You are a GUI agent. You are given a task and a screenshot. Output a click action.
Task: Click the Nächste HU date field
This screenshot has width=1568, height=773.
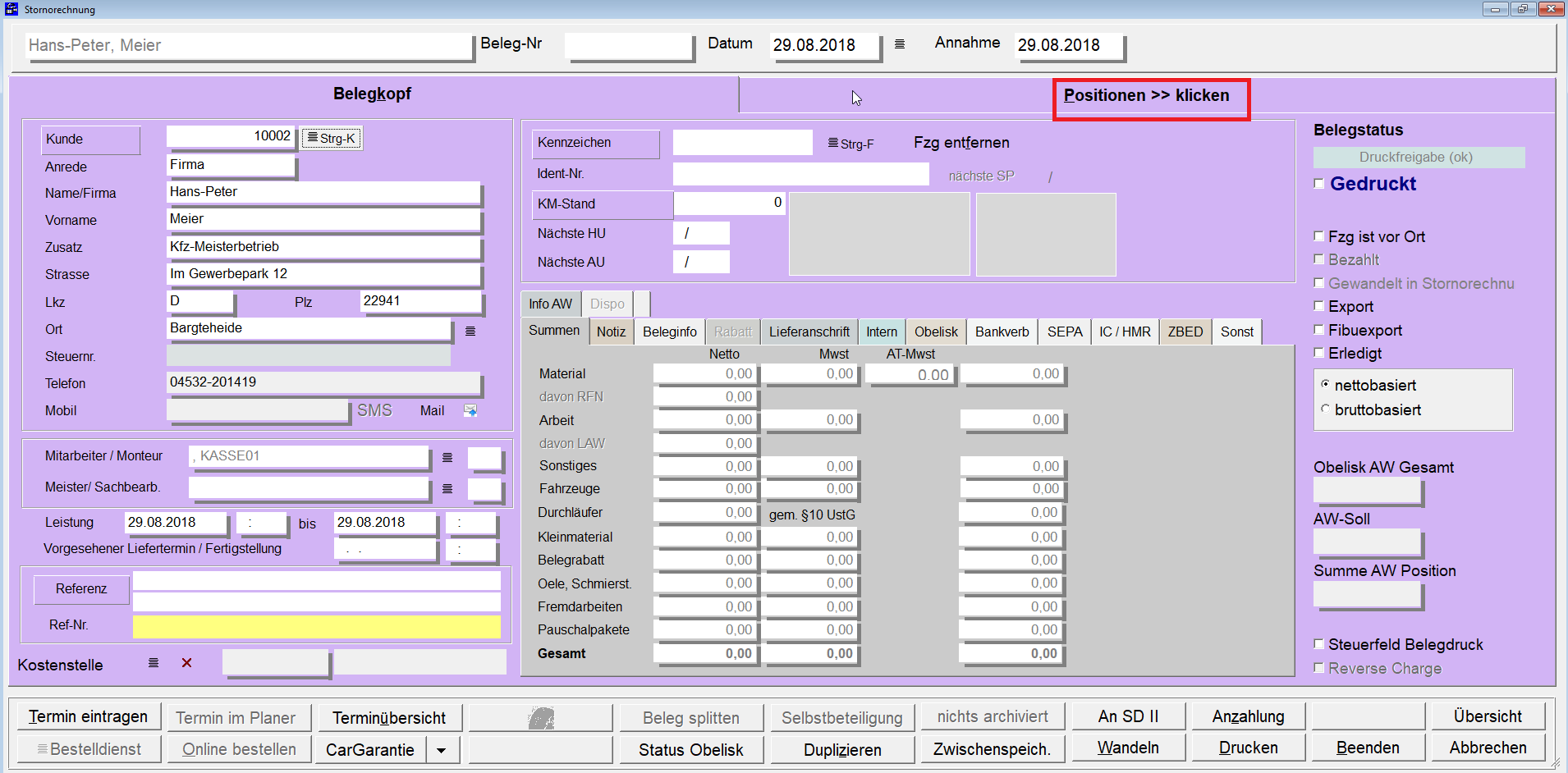pyautogui.click(x=701, y=233)
